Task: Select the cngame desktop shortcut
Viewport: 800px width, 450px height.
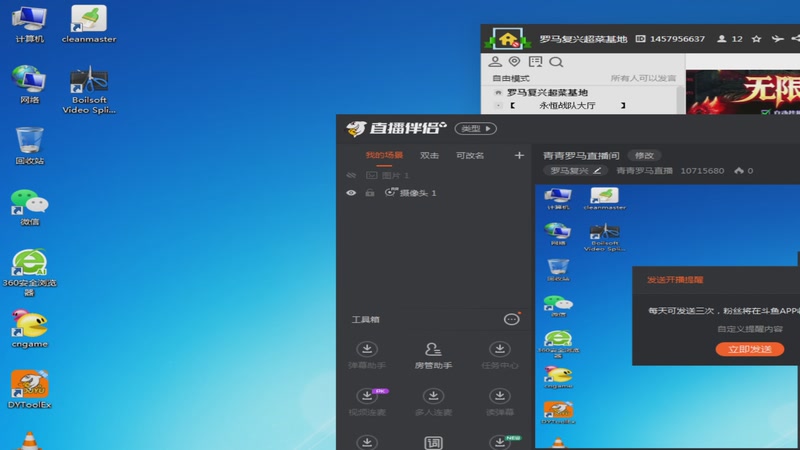Action: coord(30,329)
